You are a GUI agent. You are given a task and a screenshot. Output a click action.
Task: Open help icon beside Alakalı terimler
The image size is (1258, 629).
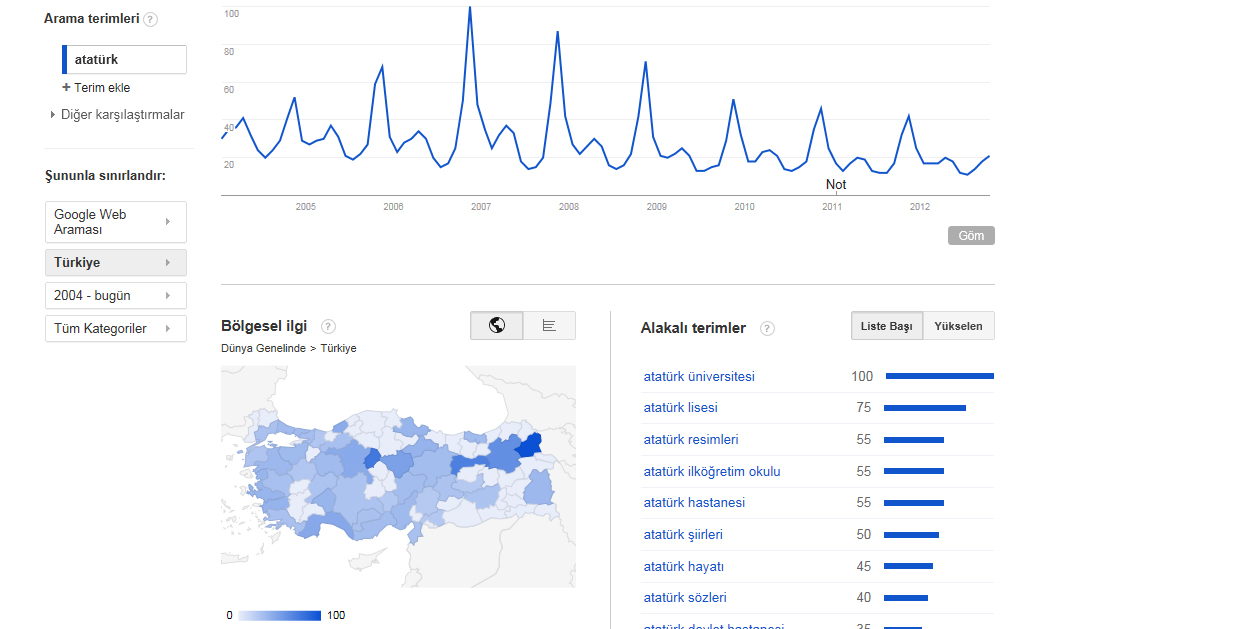tap(767, 328)
